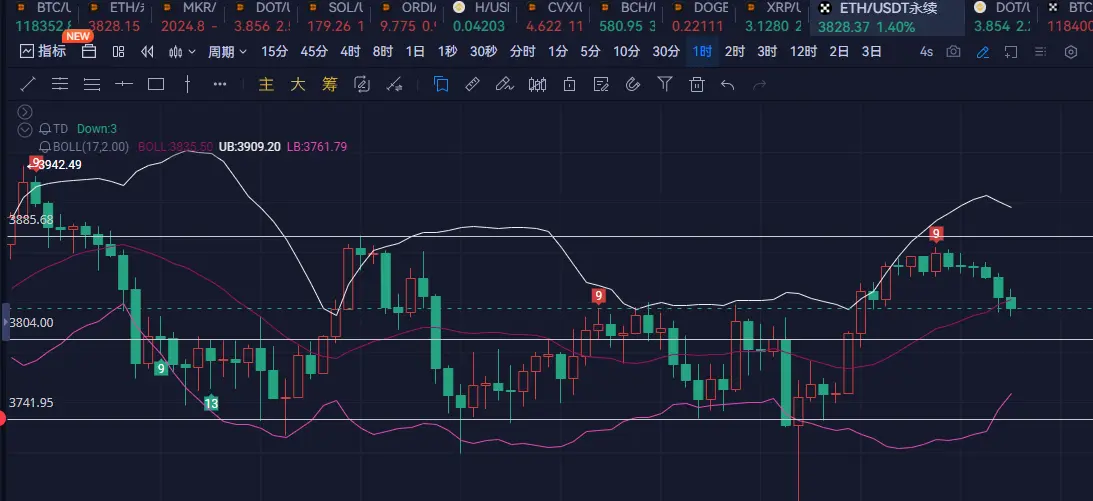Viewport: 1093px width, 501px height.
Task: Switch to the CVX symbol tab
Action: 554,17
